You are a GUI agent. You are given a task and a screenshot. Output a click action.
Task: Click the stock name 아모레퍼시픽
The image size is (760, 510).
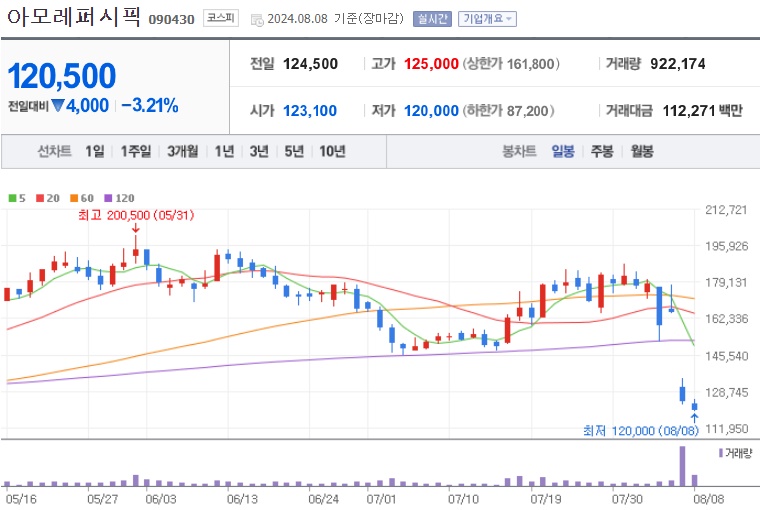click(74, 17)
